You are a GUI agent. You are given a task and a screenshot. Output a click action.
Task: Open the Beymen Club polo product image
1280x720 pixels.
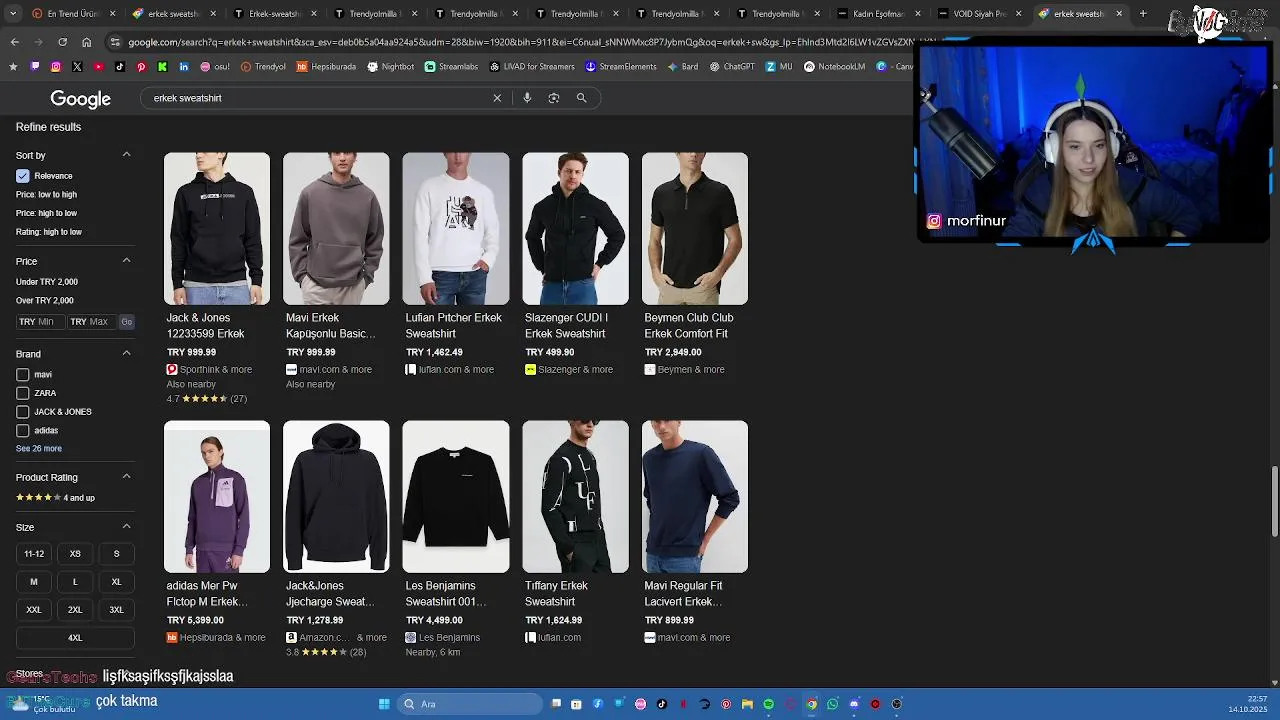pyautogui.click(x=695, y=229)
